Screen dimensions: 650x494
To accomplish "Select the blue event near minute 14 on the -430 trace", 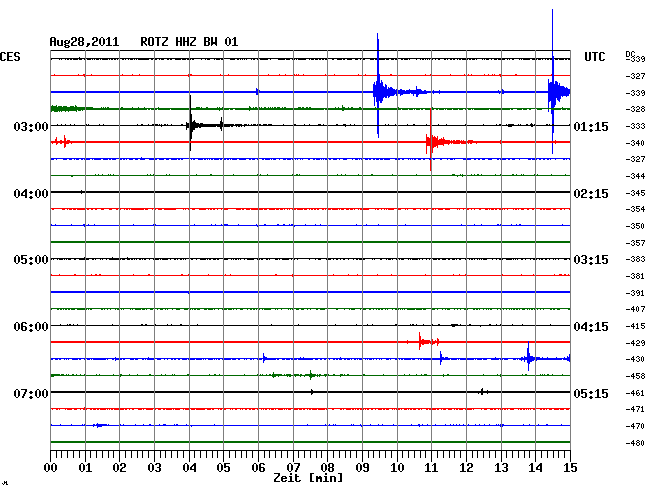I will click(529, 357).
